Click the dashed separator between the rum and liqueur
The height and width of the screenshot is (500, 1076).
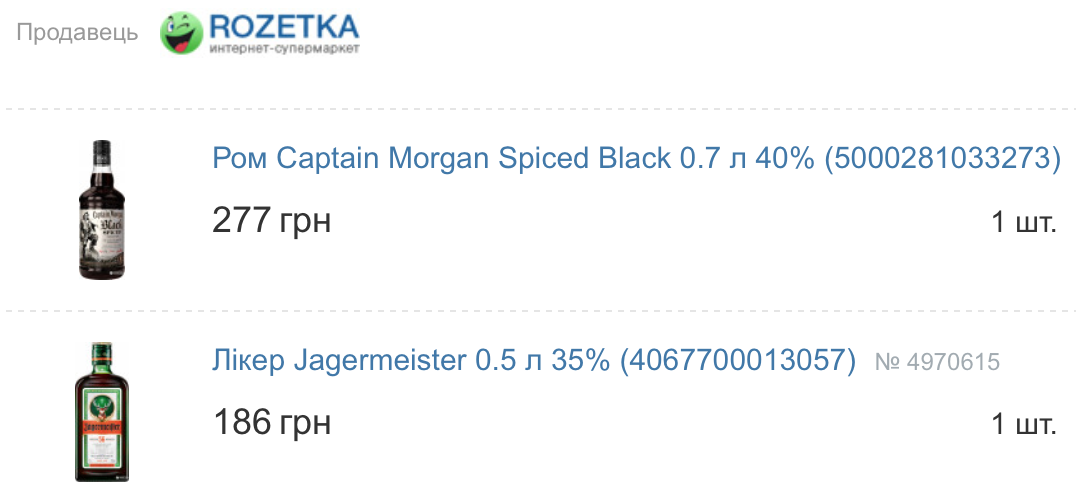[x=538, y=311]
